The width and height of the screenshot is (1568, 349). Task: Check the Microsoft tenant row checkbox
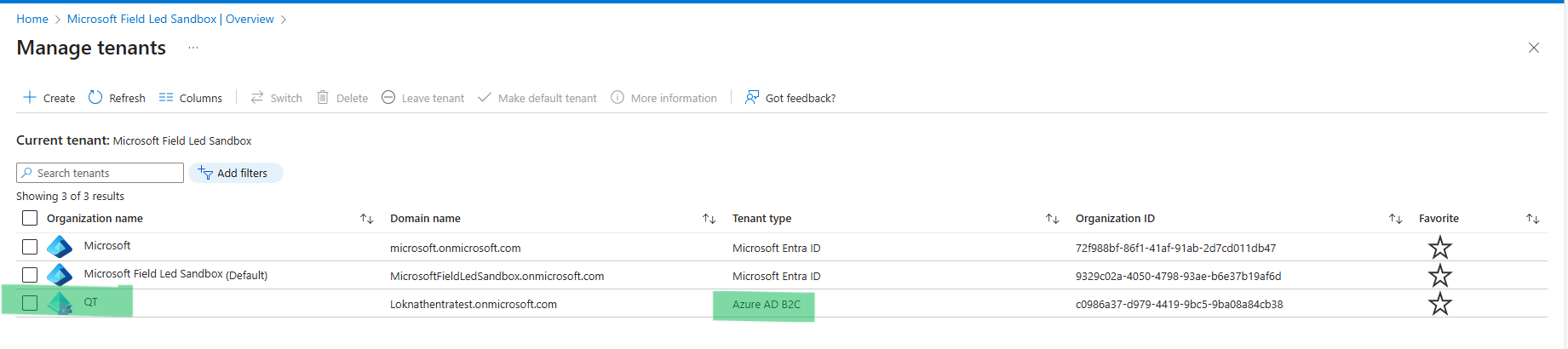click(30, 247)
